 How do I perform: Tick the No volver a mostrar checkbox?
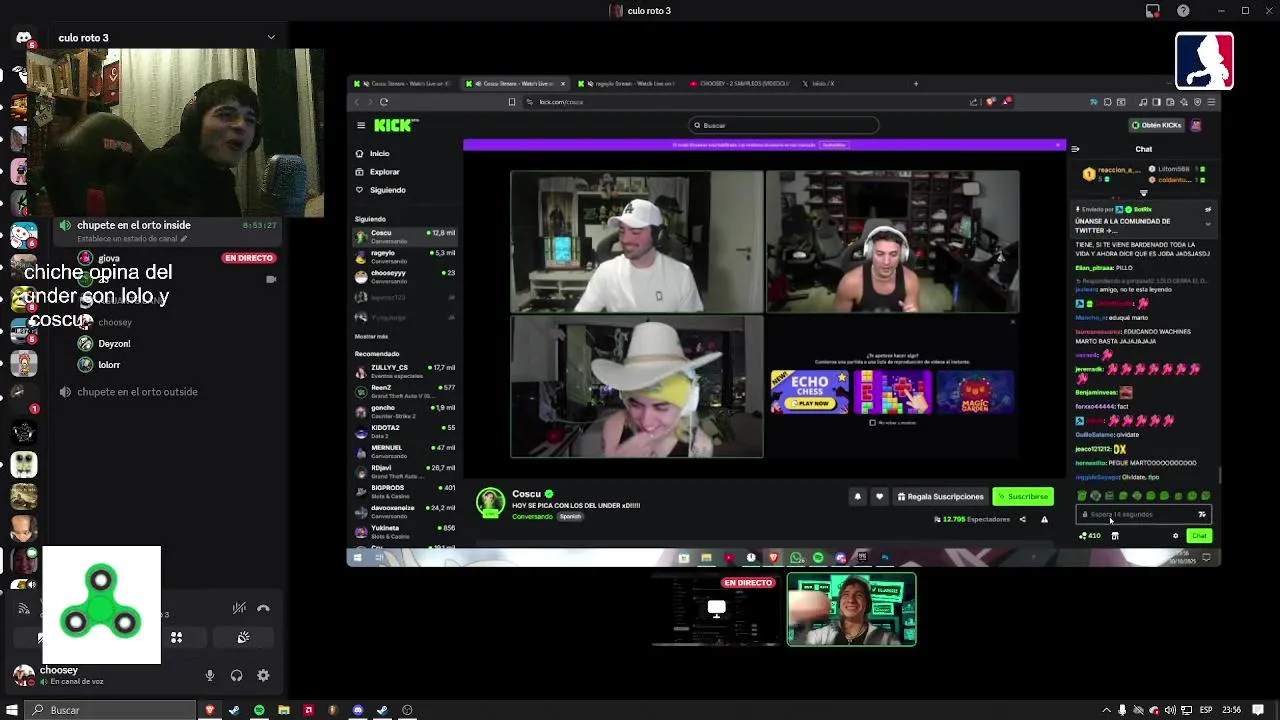click(872, 423)
